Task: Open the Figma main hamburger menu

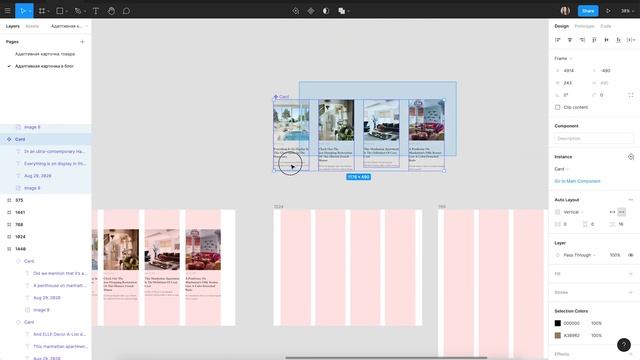Action: pos(7,11)
